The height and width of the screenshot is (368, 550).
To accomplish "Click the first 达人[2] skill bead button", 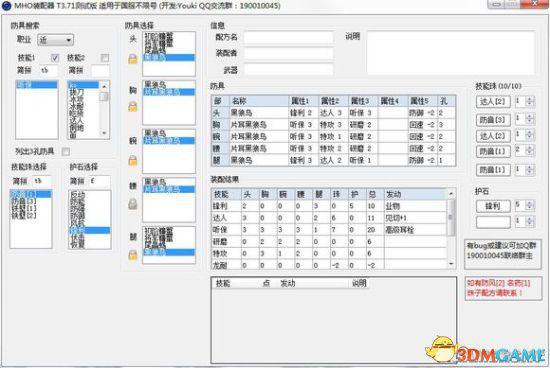I will tap(493, 102).
